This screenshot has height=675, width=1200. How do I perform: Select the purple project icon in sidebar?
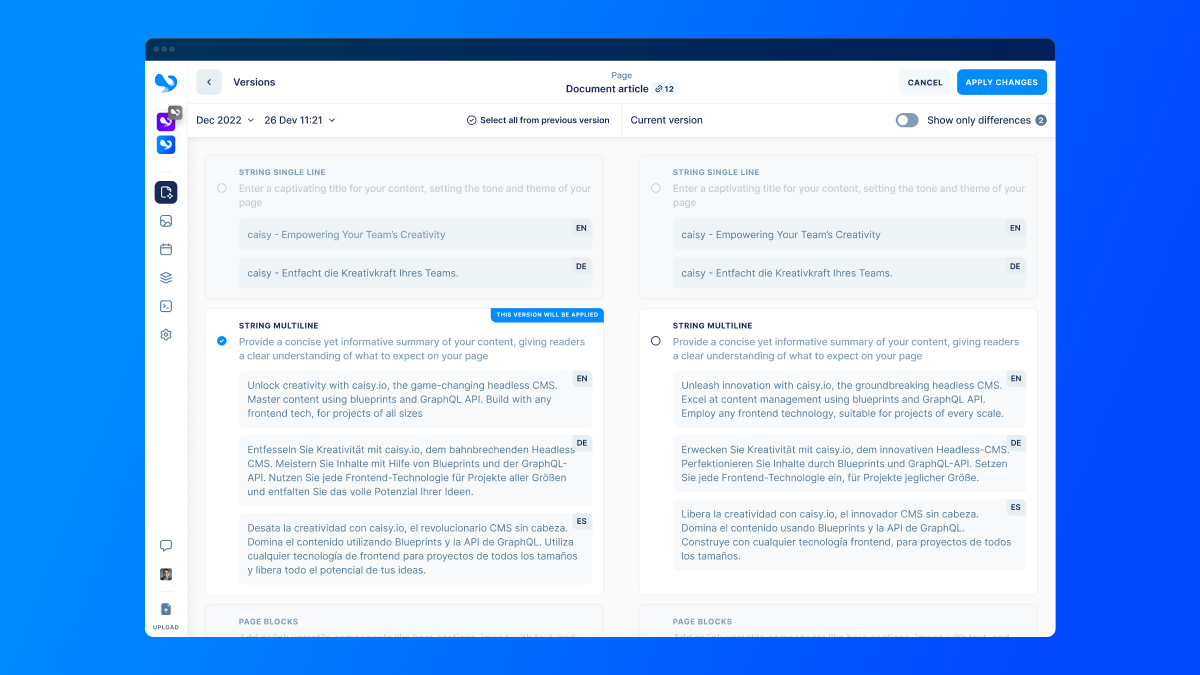pyautogui.click(x=166, y=122)
